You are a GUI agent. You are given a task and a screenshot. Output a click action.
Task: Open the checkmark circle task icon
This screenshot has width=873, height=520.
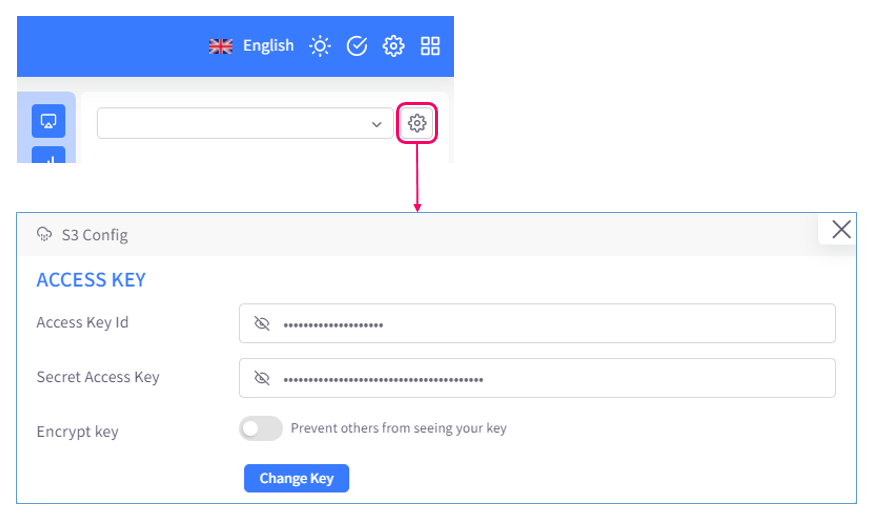[356, 46]
